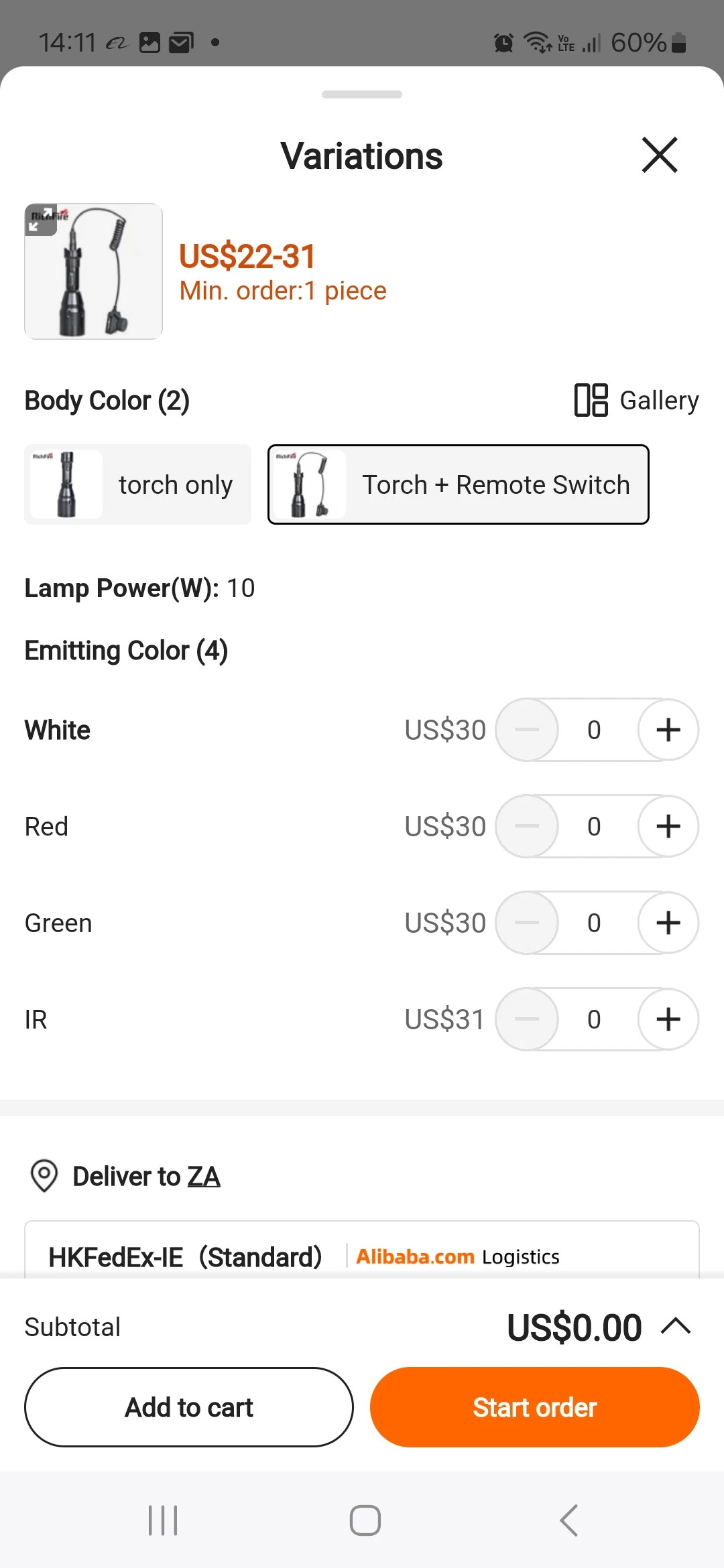The height and width of the screenshot is (1568, 724).
Task: Open recent apps from navigation bar
Action: tap(163, 1520)
